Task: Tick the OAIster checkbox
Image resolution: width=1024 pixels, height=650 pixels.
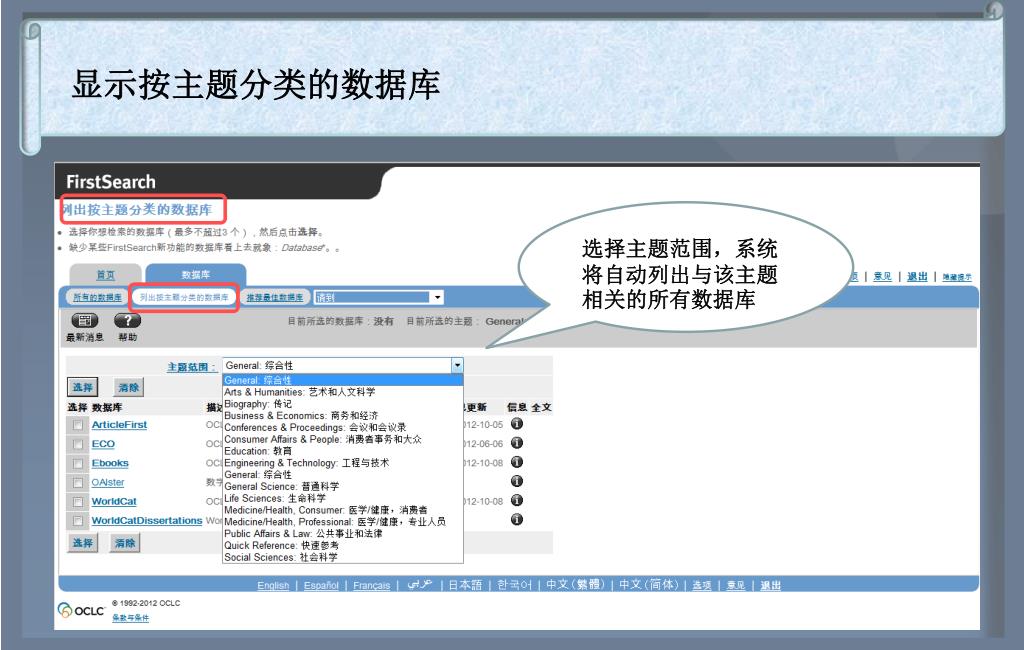Action: coord(78,483)
